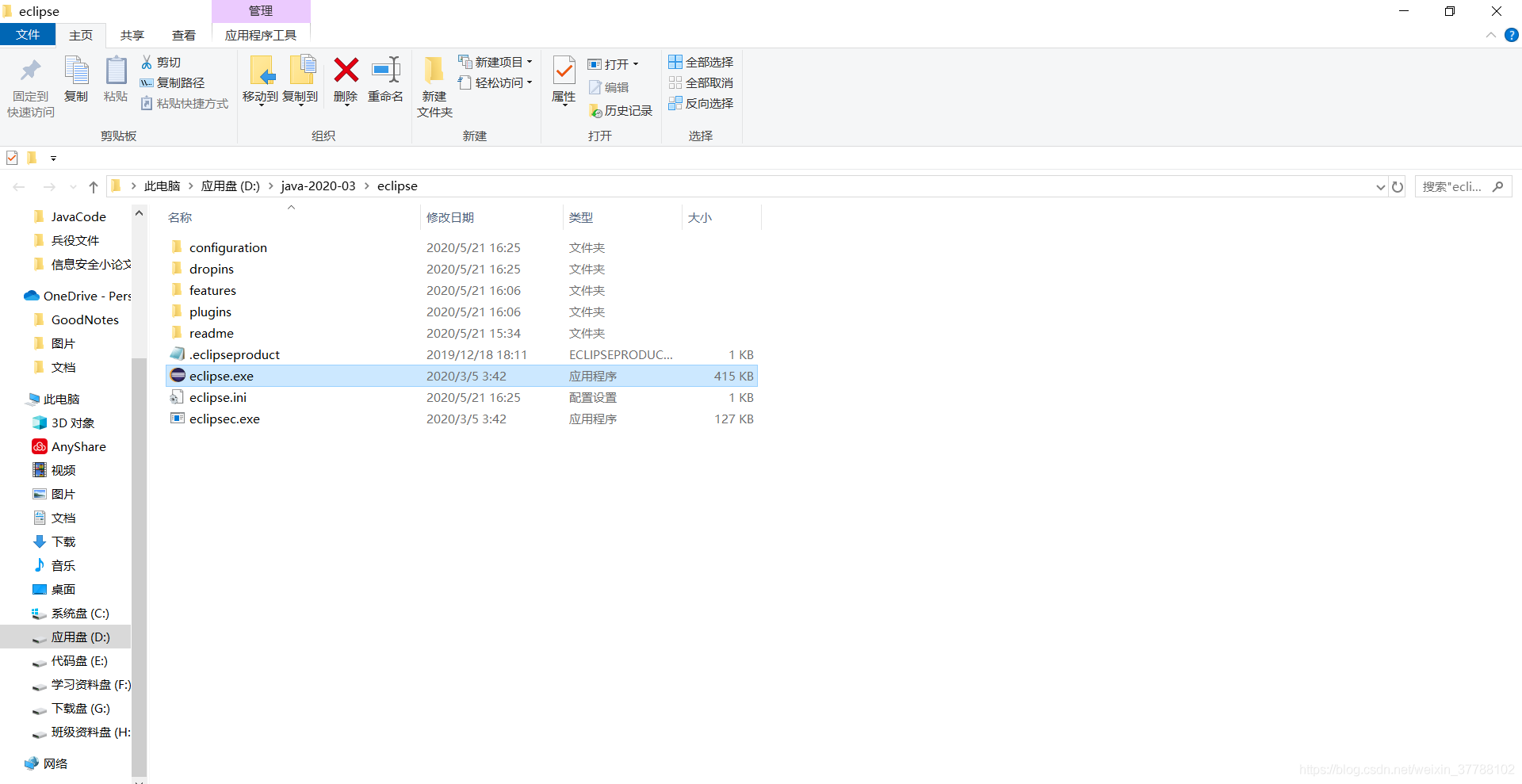Expand breadcrumb arrow after 此电脑
Viewport: 1522px width, 784px height.
[x=190, y=186]
